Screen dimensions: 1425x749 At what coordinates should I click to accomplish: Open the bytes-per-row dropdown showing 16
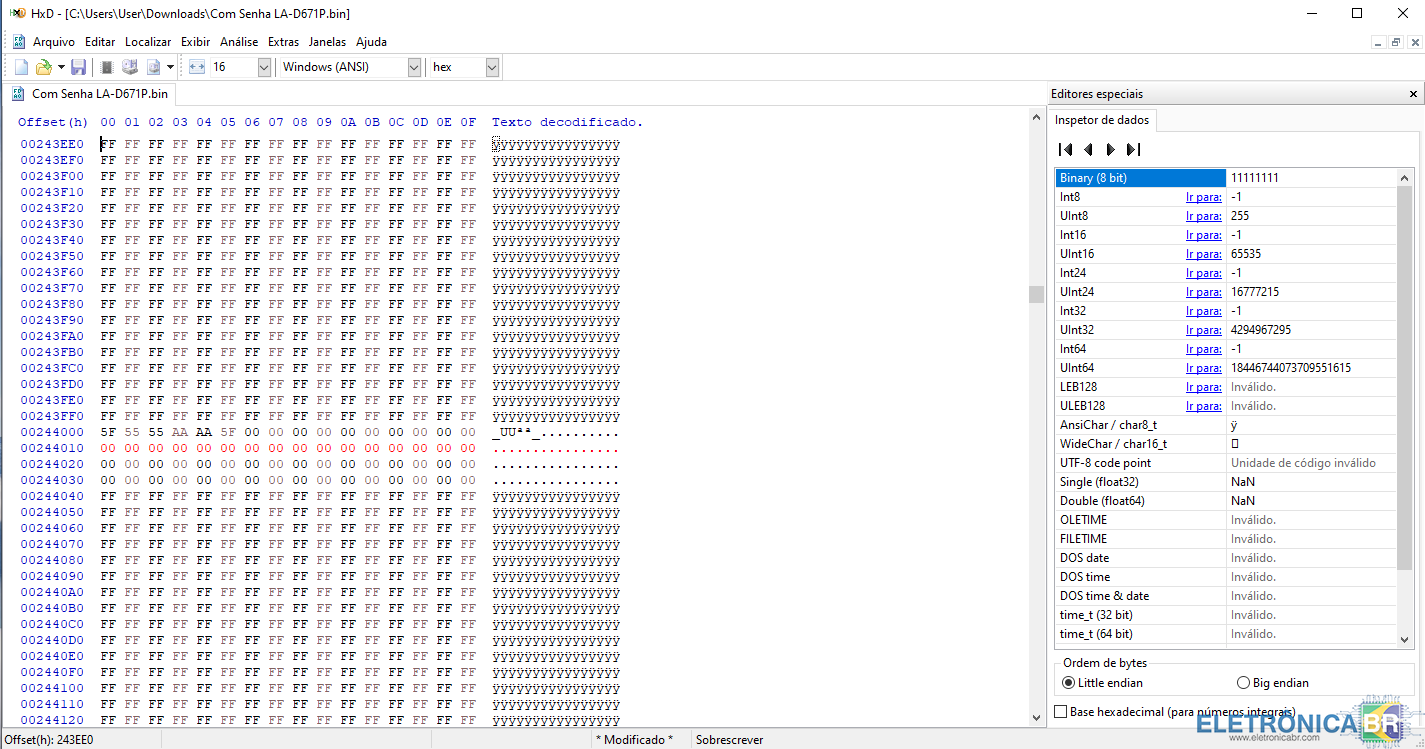pos(264,67)
